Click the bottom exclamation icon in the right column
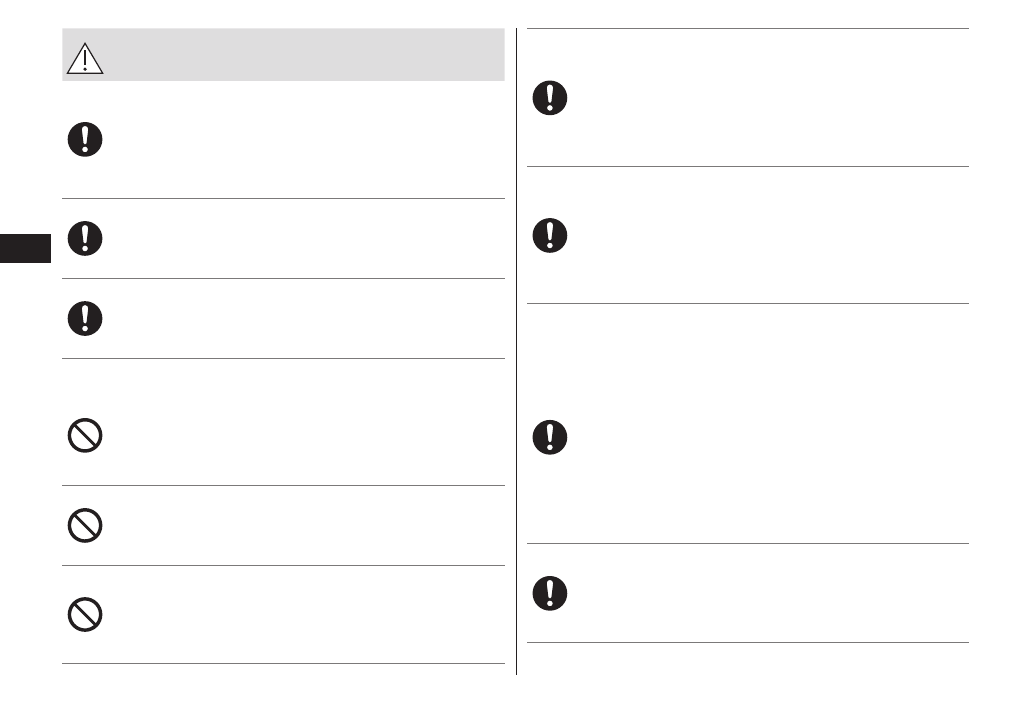 tap(549, 593)
